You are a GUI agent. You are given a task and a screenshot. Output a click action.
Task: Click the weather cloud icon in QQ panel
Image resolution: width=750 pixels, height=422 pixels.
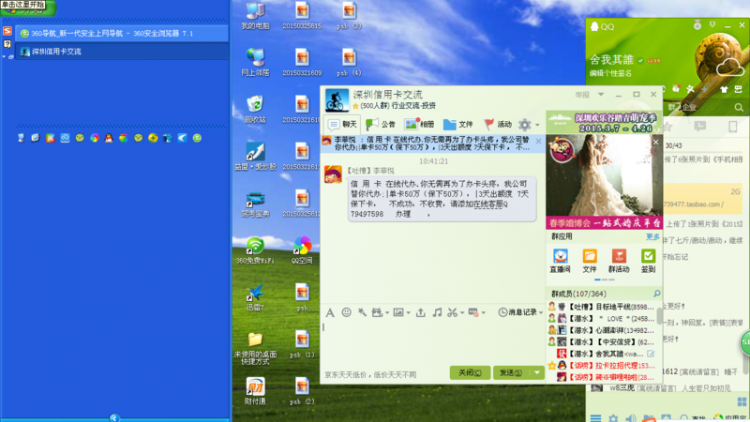coord(730,67)
